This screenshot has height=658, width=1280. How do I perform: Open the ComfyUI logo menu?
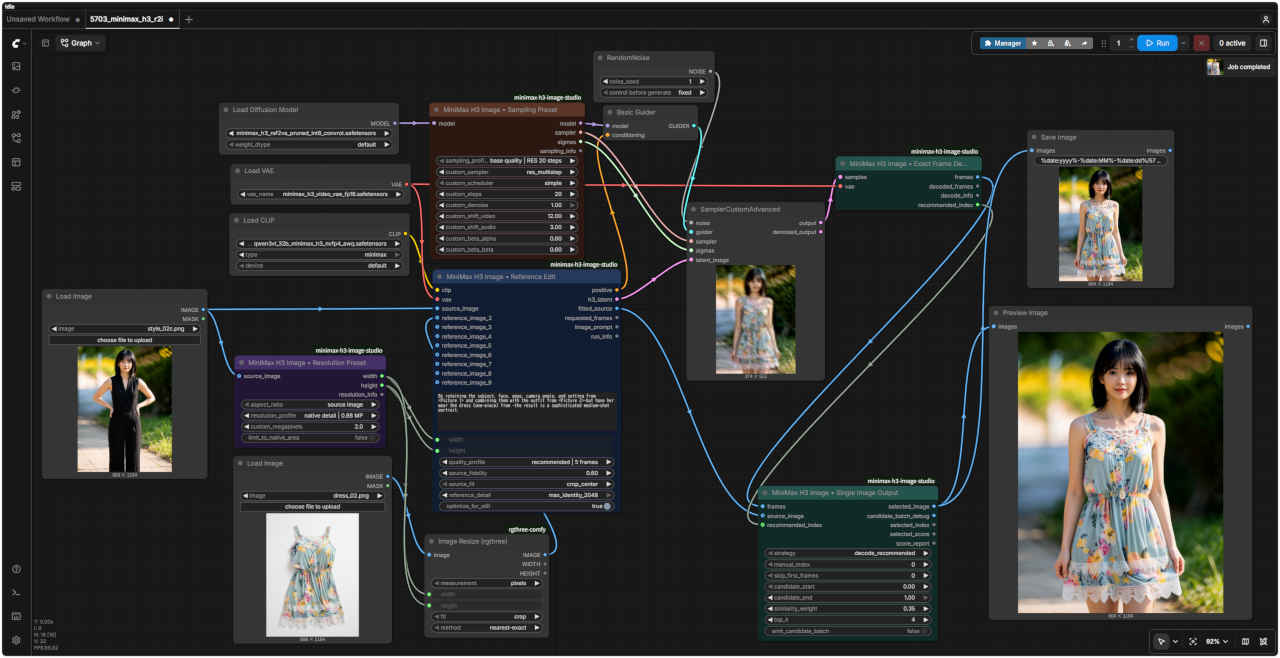point(16,43)
